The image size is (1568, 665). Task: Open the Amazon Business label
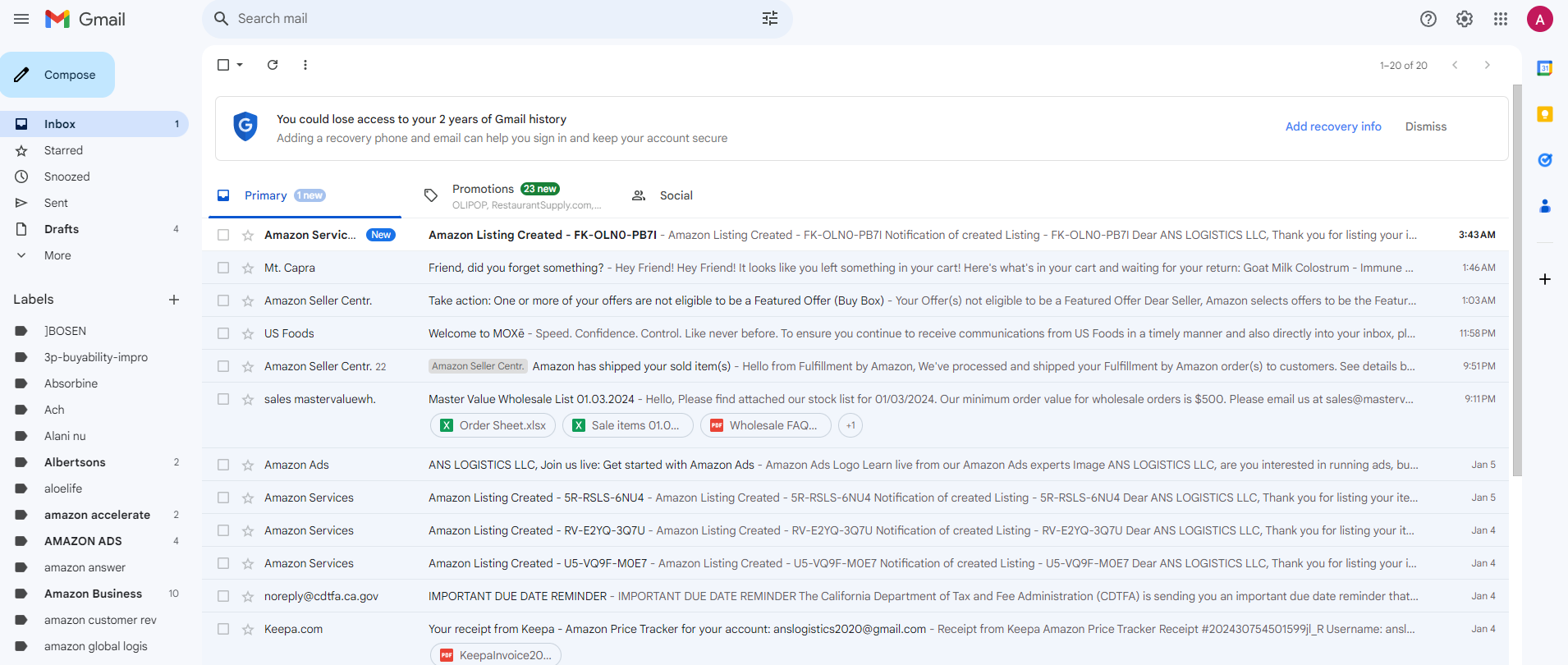tap(94, 594)
